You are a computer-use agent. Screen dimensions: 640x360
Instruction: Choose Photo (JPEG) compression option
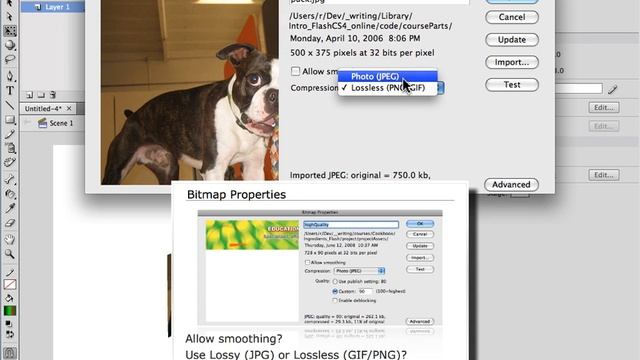coord(388,76)
